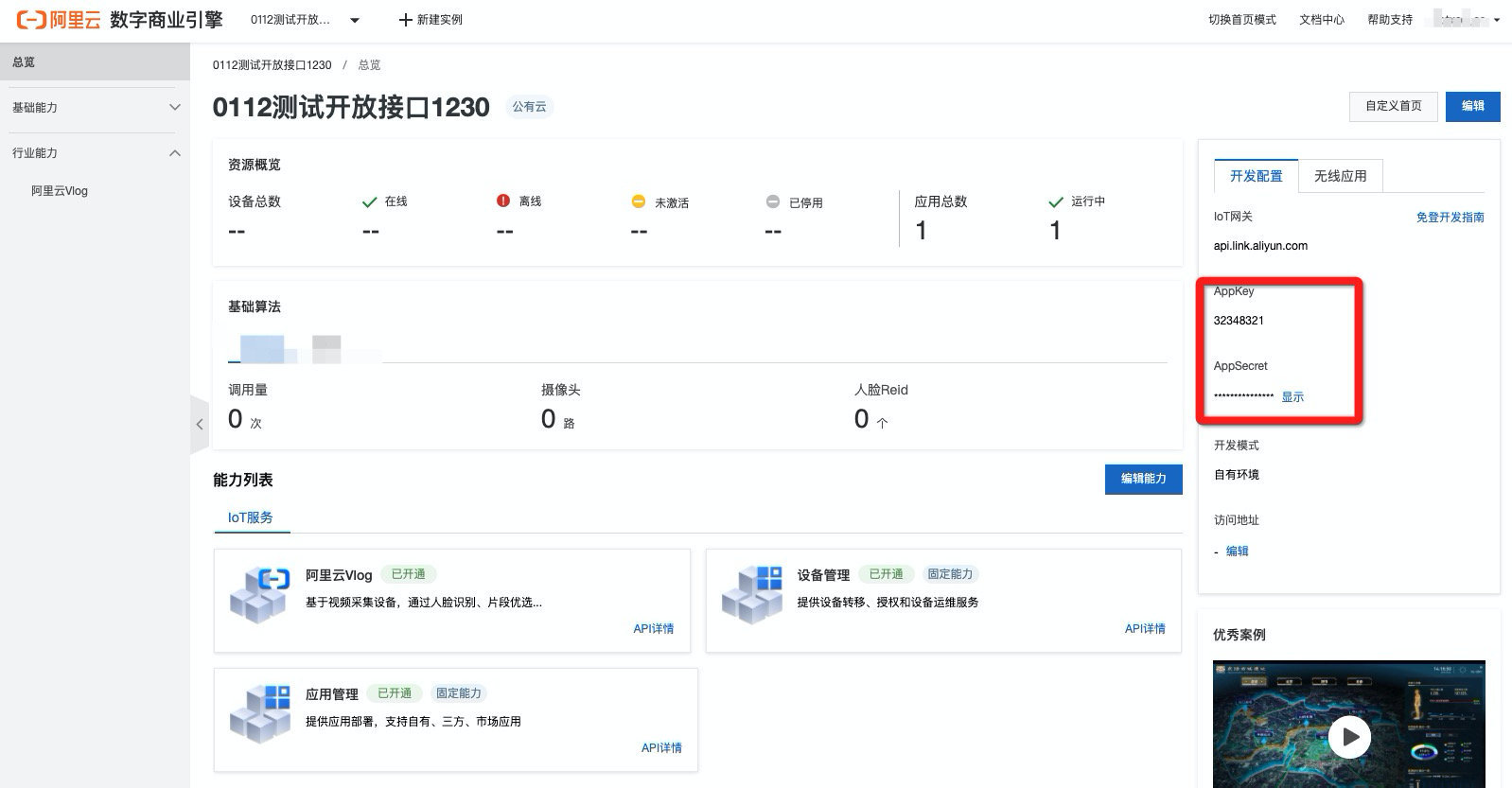The height and width of the screenshot is (788, 1512).
Task: Click the 摄像头 count
Action: 548,418
